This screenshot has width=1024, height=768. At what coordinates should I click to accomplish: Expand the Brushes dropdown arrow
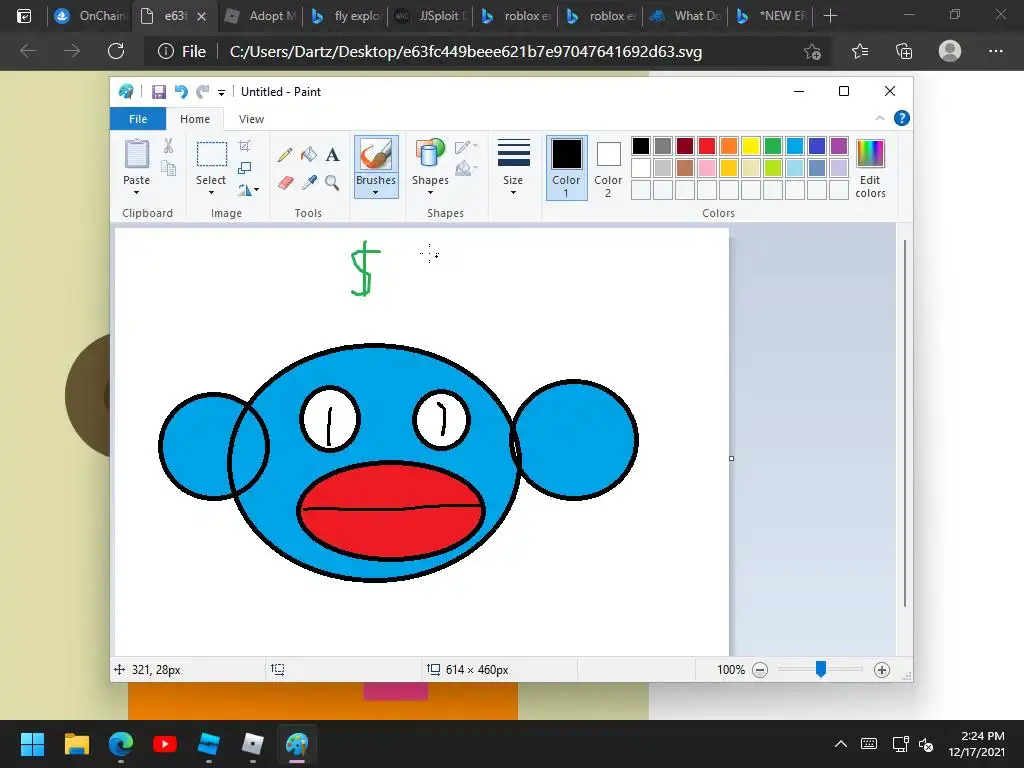376,193
